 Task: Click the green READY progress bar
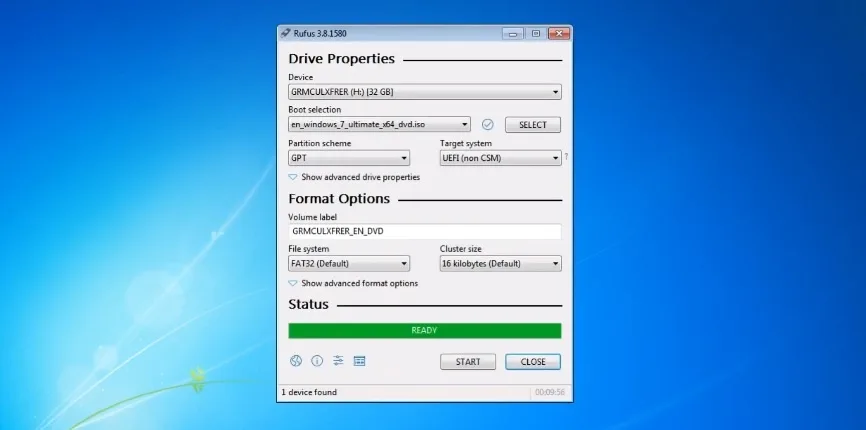pyautogui.click(x=425, y=331)
